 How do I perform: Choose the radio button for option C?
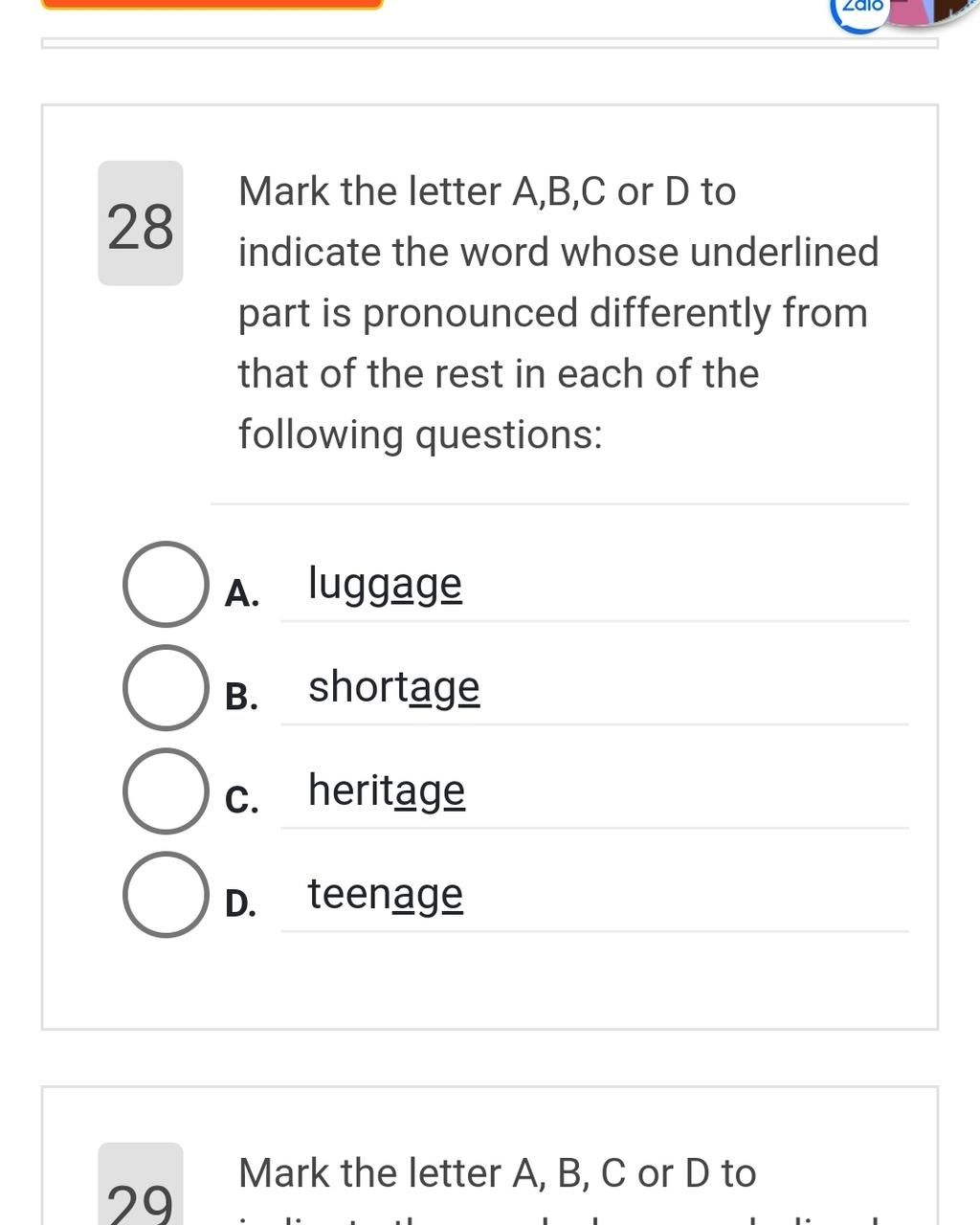(x=166, y=791)
